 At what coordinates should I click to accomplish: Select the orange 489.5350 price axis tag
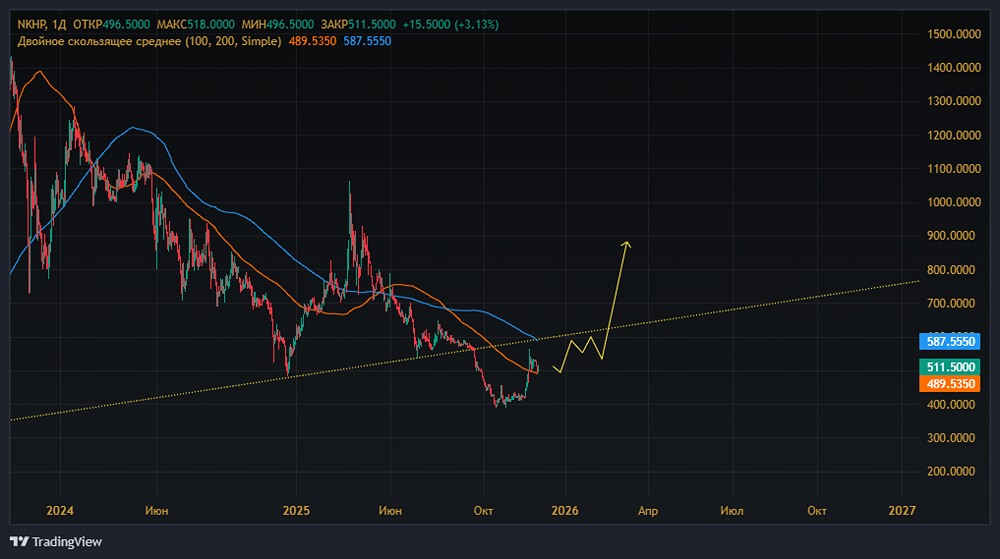tap(951, 383)
